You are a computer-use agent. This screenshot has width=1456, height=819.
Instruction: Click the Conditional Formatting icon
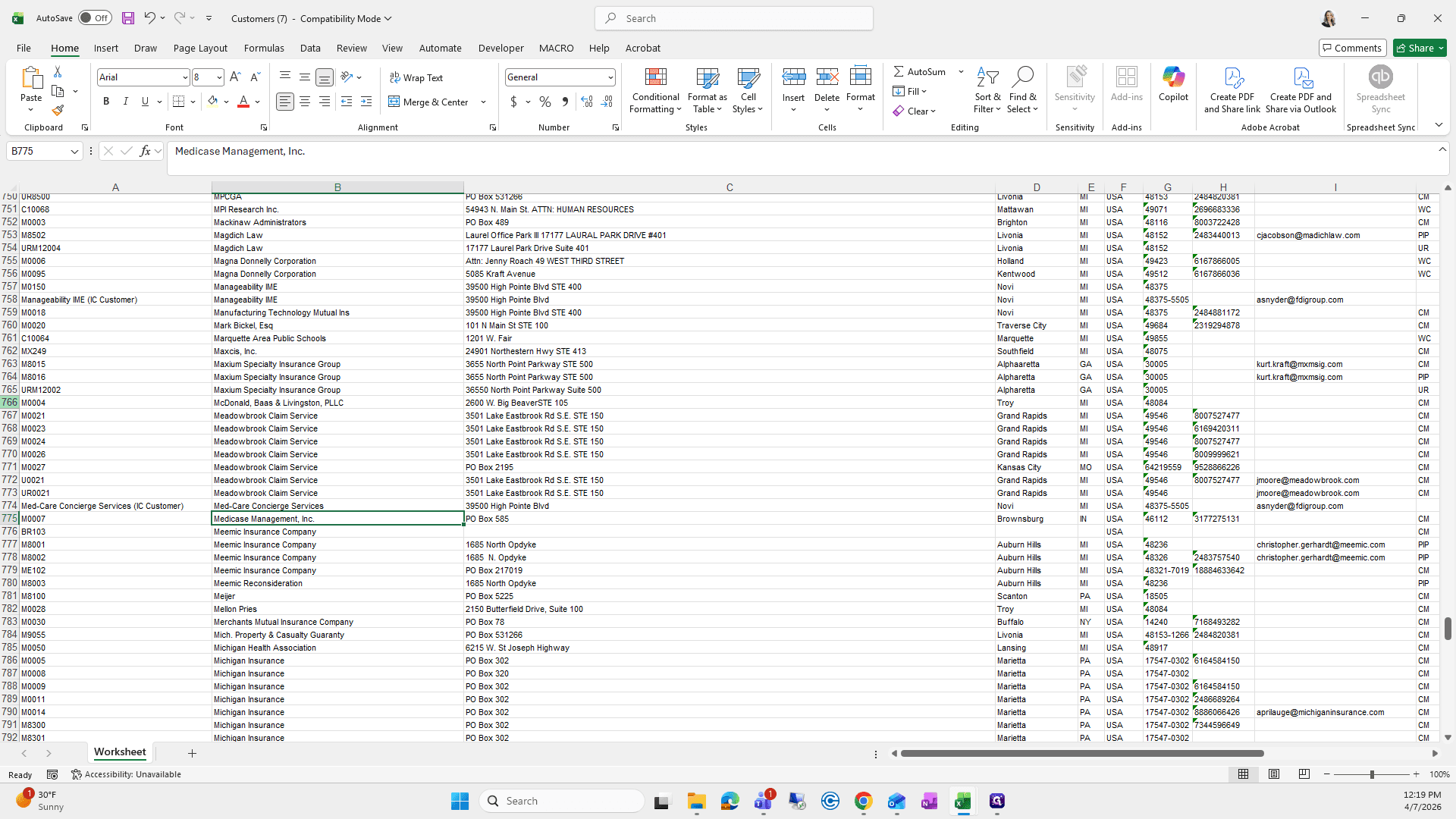(656, 90)
